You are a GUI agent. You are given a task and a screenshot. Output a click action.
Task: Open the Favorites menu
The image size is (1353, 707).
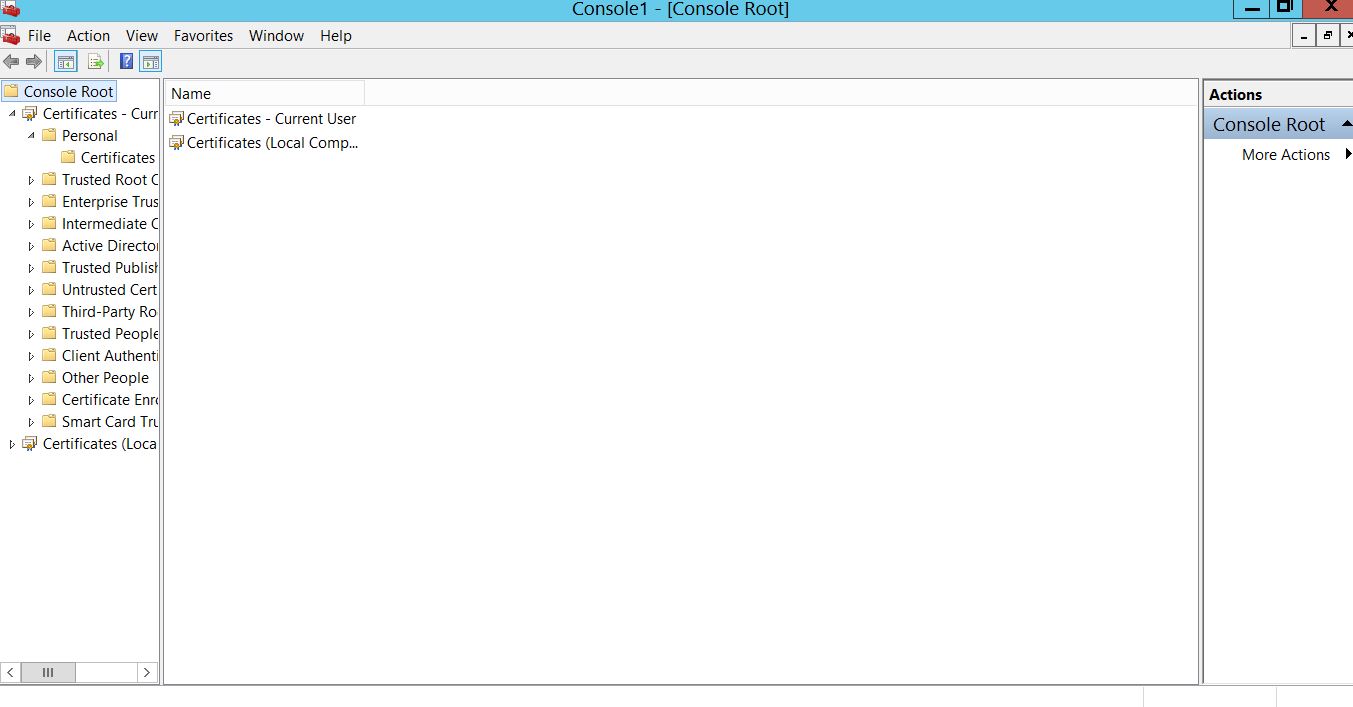coord(203,35)
